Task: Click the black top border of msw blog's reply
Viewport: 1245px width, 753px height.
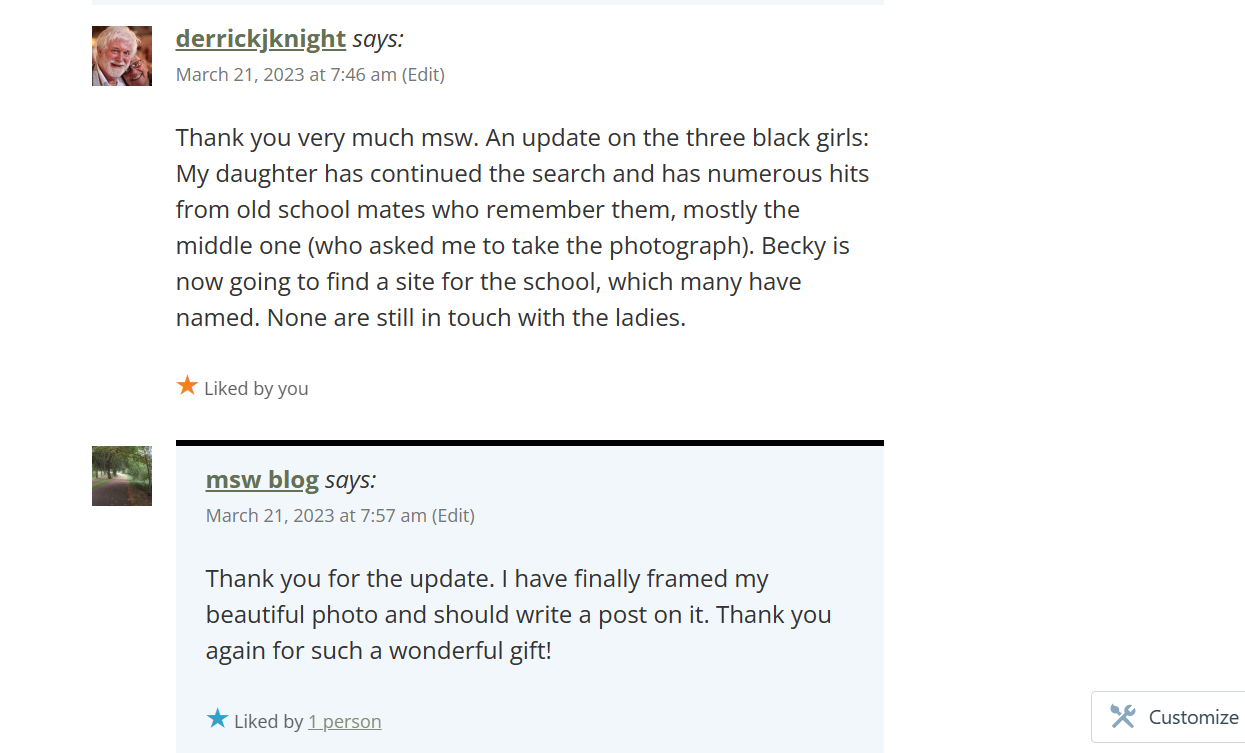Action: 530,443
